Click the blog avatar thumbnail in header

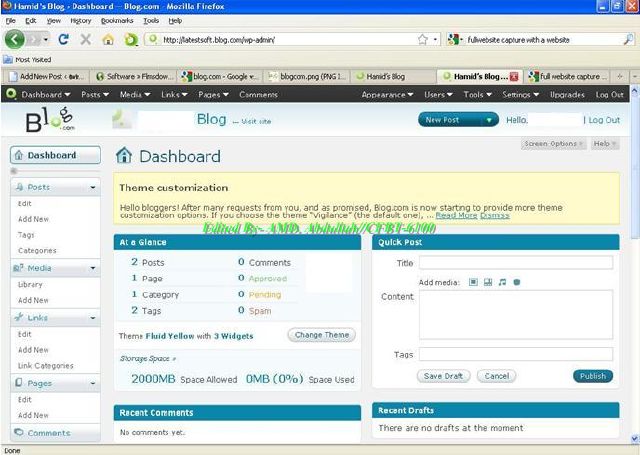tap(122, 119)
